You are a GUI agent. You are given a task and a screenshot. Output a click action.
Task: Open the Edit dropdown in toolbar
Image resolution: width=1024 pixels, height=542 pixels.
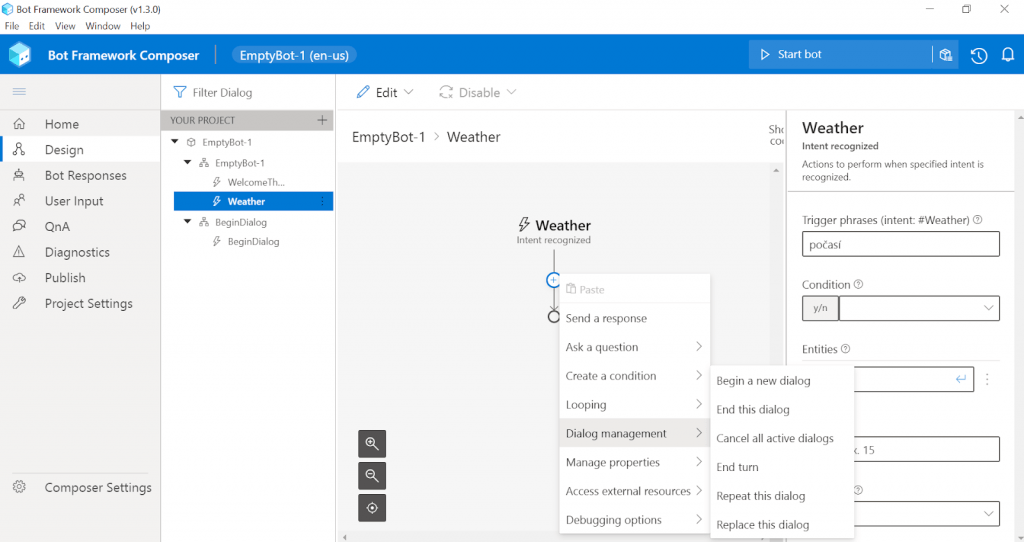point(385,92)
